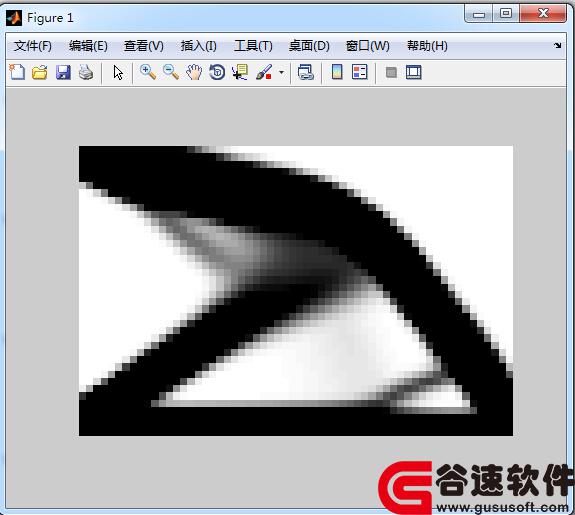Open the 编辑(E) menu
This screenshot has width=575, height=515.
pos(88,46)
